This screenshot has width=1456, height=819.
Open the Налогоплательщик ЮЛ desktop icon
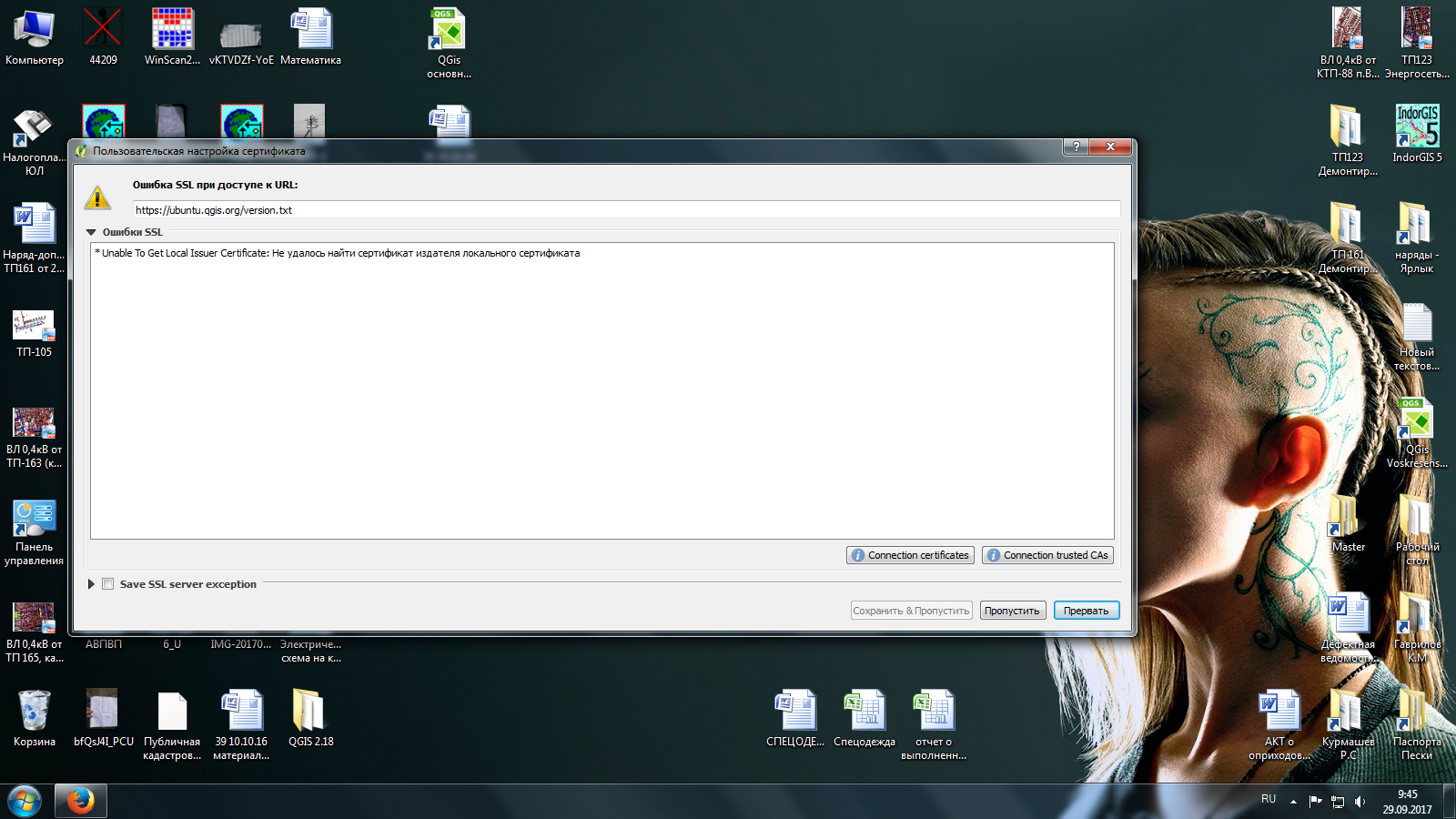click(x=35, y=141)
